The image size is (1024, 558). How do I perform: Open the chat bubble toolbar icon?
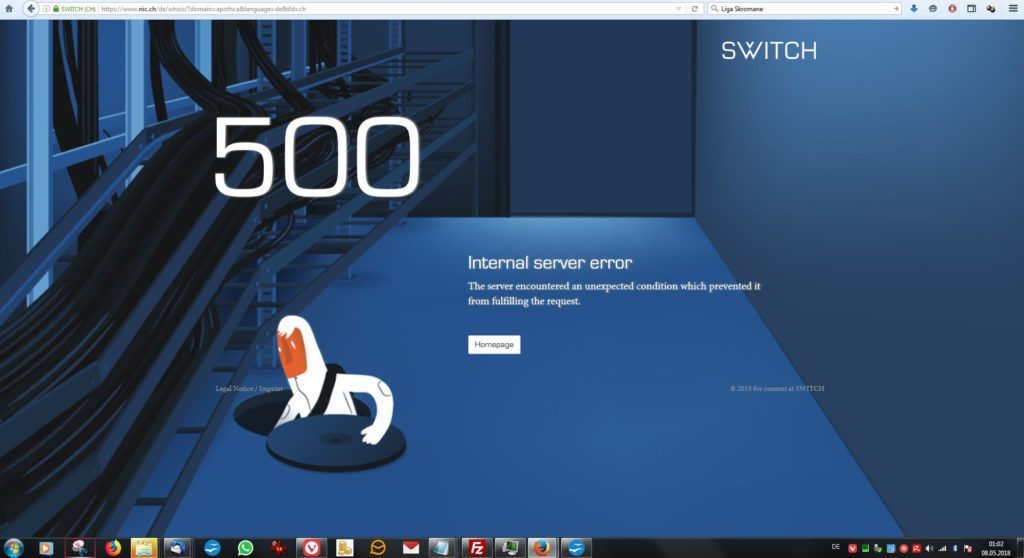[x=933, y=8]
